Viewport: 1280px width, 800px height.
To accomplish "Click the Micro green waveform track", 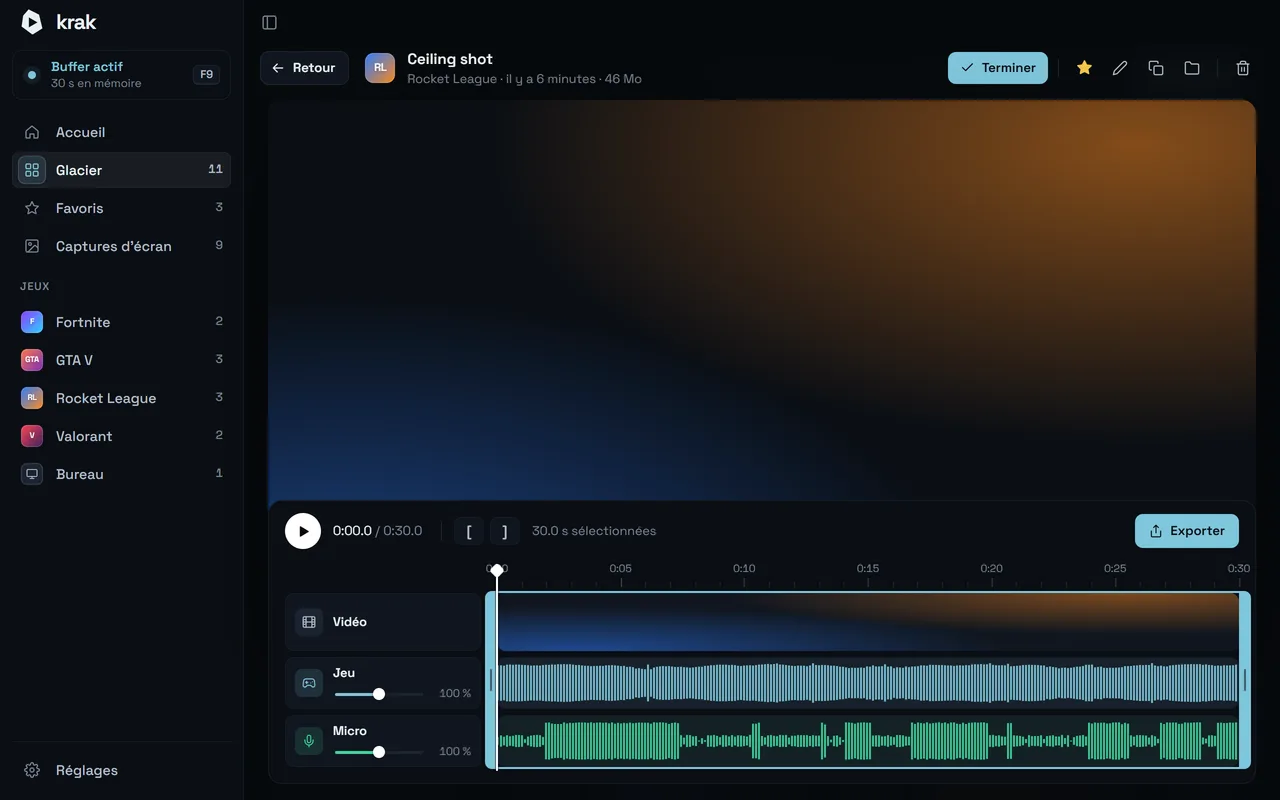I will 868,741.
